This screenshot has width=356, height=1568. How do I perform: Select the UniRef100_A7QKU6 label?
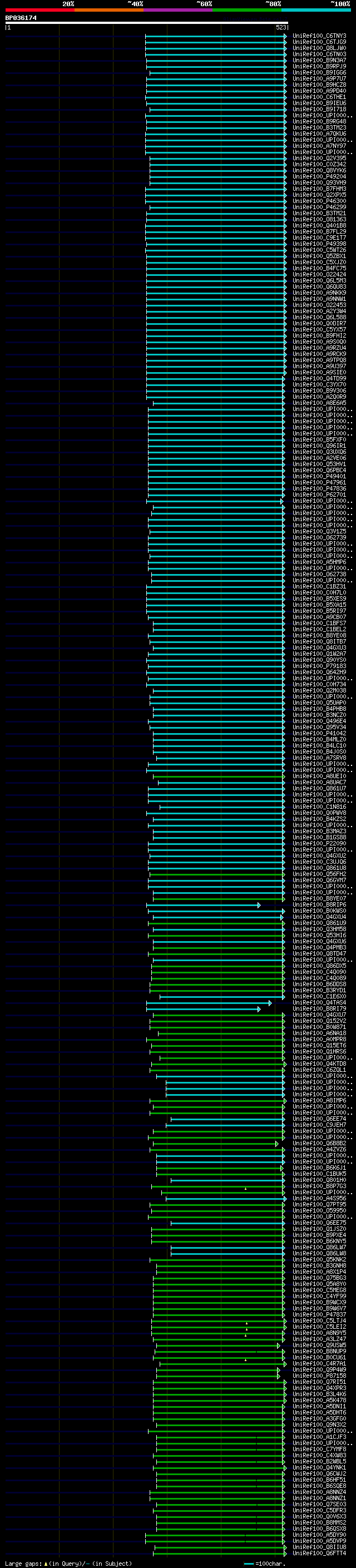pyautogui.click(x=319, y=134)
